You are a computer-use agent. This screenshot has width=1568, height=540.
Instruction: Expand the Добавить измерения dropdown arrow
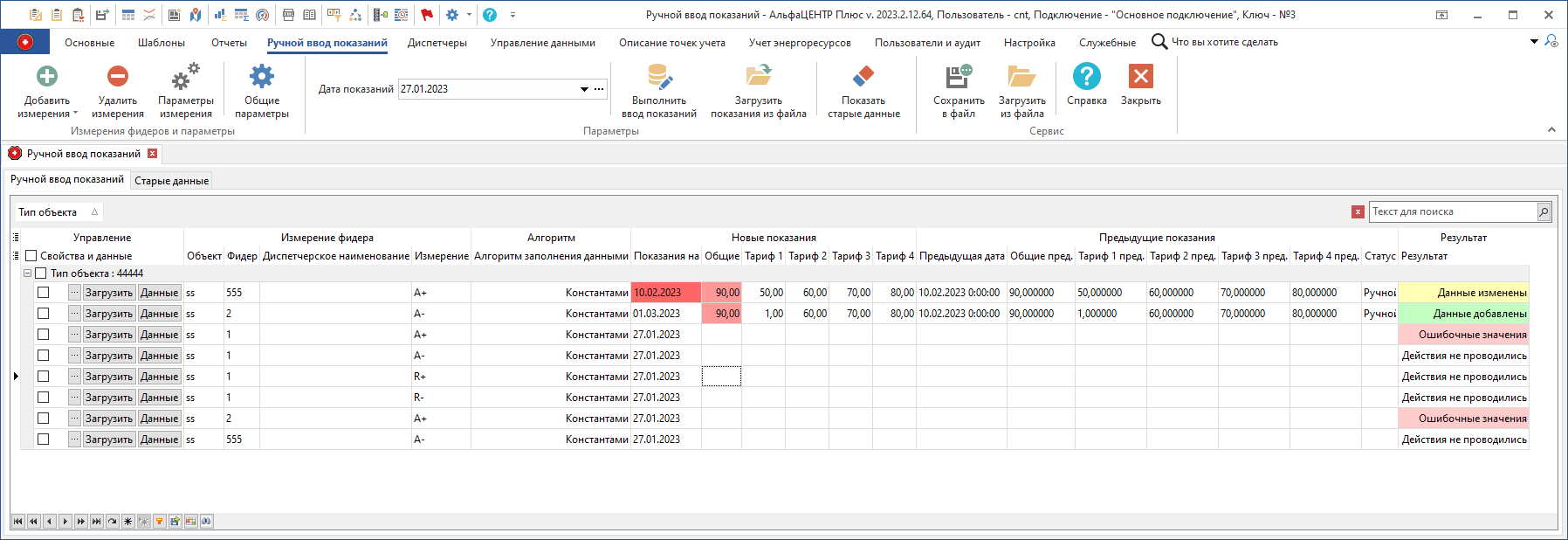(75, 114)
